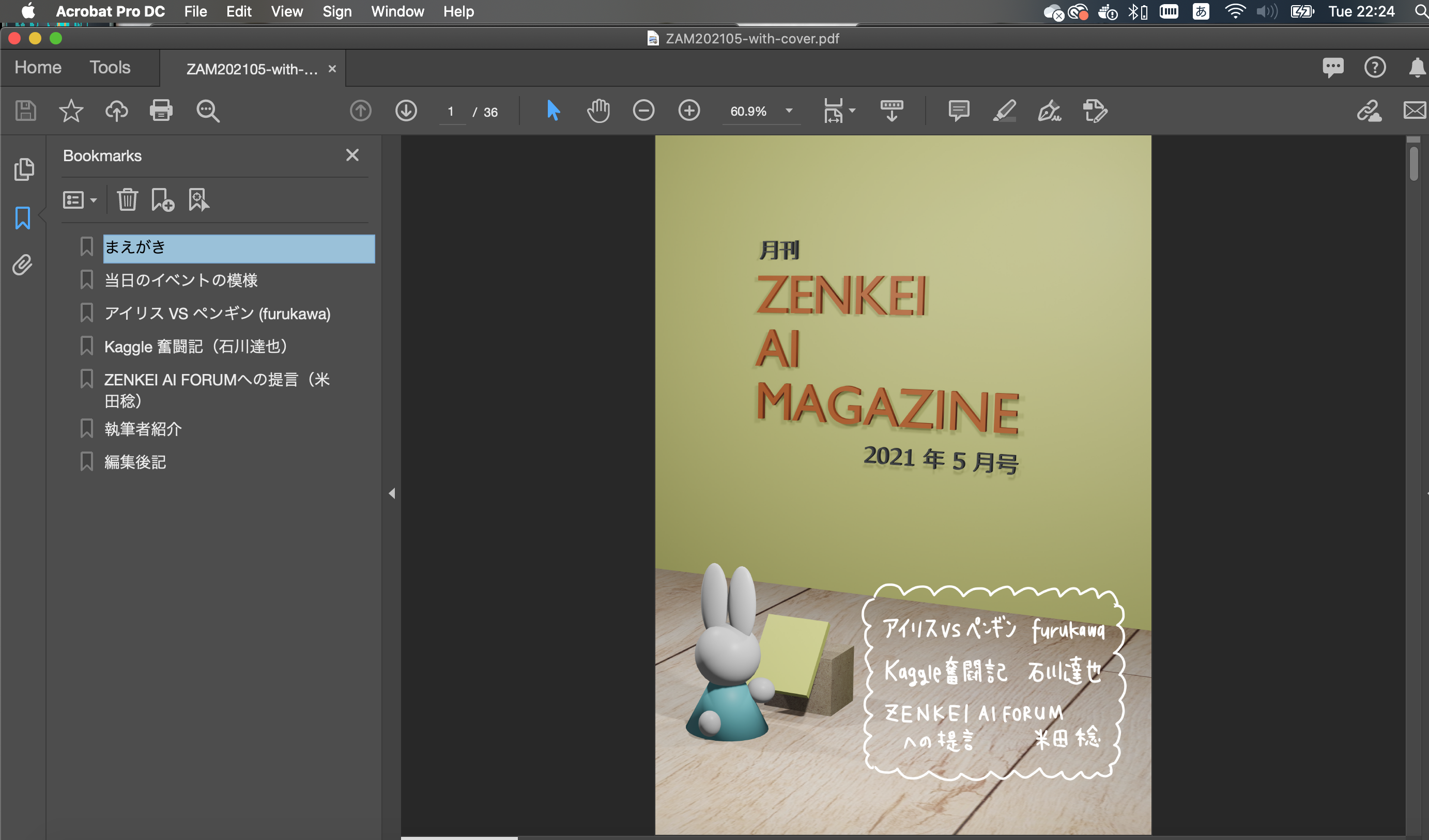This screenshot has height=840, width=1429.
Task: Open the Page Thumbnails panel
Action: [24, 169]
